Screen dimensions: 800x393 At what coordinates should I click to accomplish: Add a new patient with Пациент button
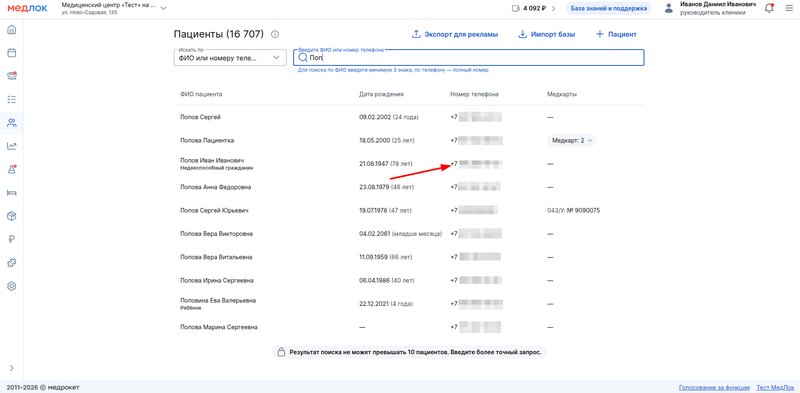(616, 35)
